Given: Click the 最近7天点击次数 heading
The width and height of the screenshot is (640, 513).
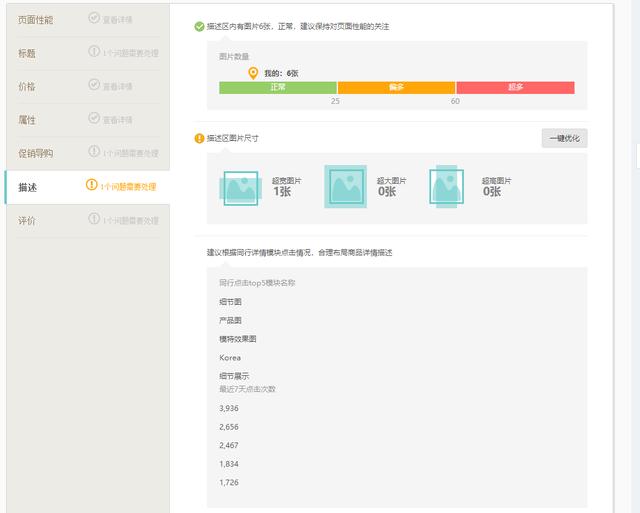Looking at the screenshot, I should coord(247,389).
